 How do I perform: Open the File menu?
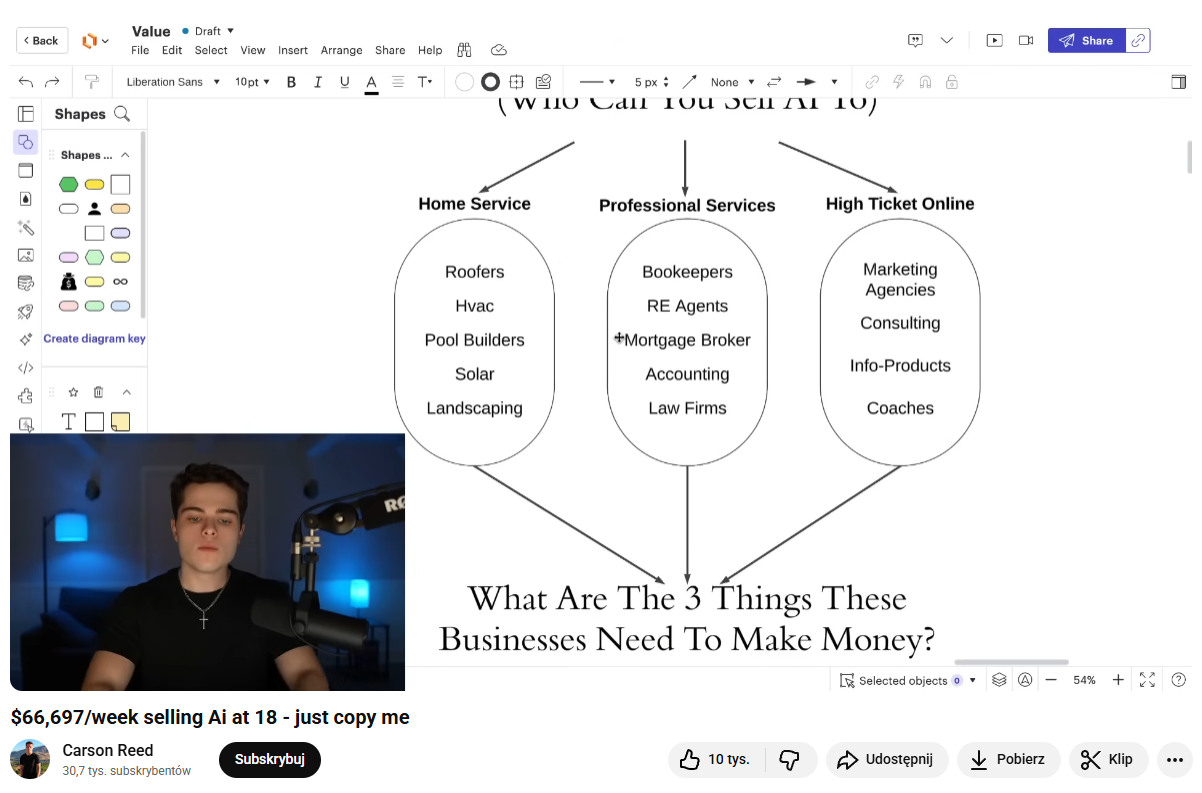tap(140, 50)
